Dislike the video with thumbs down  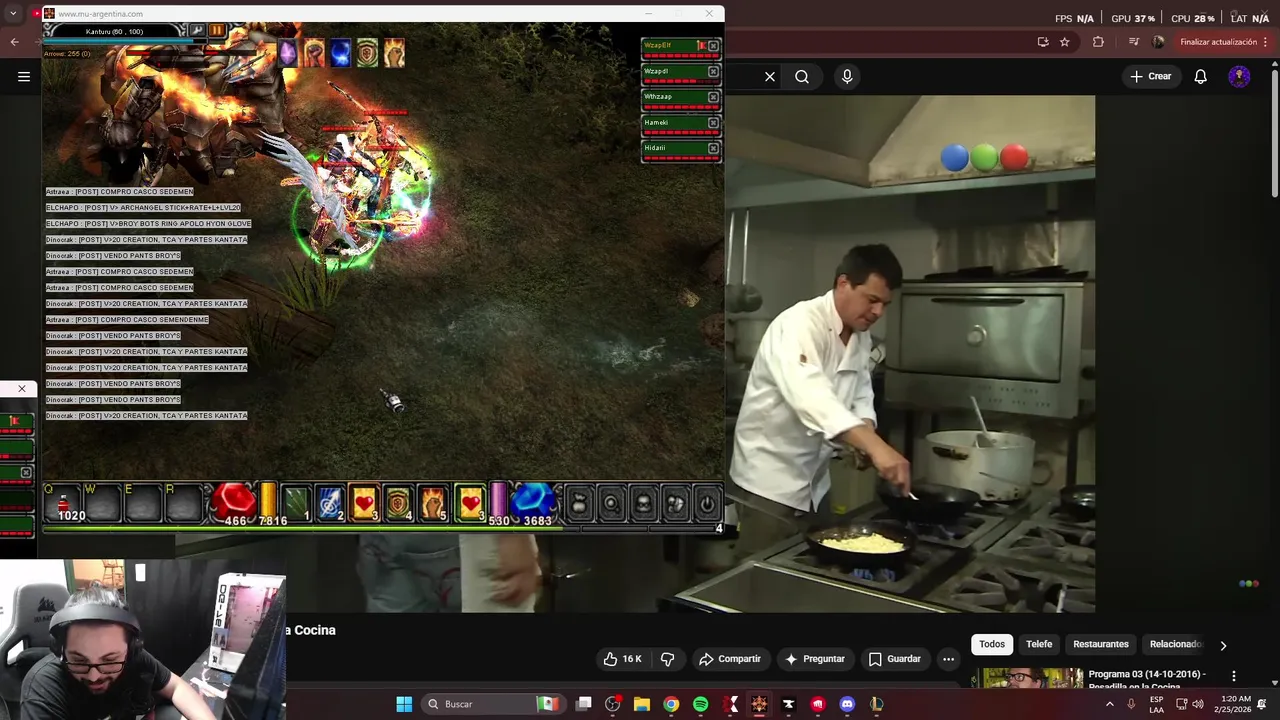(668, 659)
